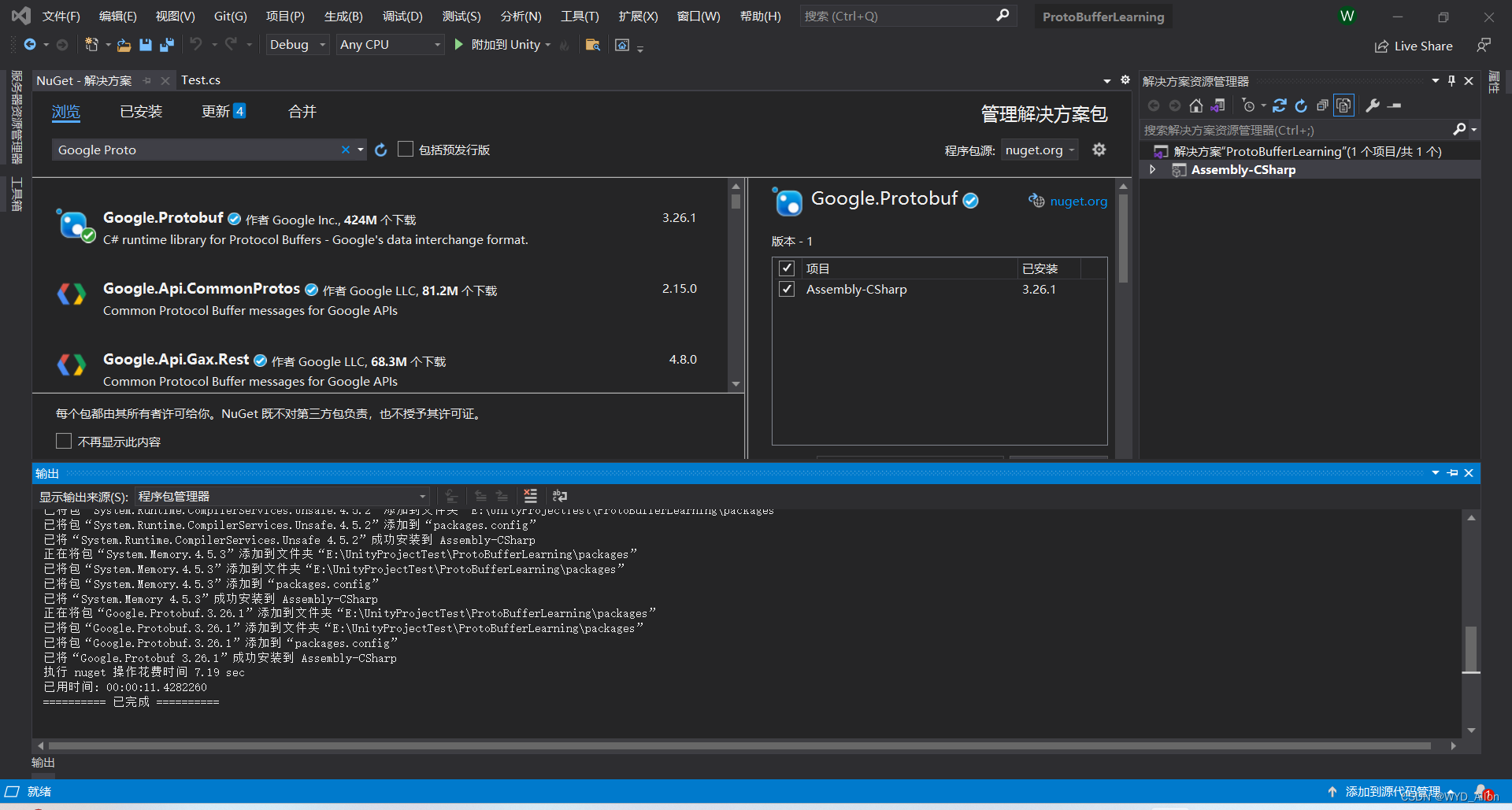This screenshot has height=810, width=1512.
Task: Open the output source dropdown
Action: pyautogui.click(x=282, y=496)
